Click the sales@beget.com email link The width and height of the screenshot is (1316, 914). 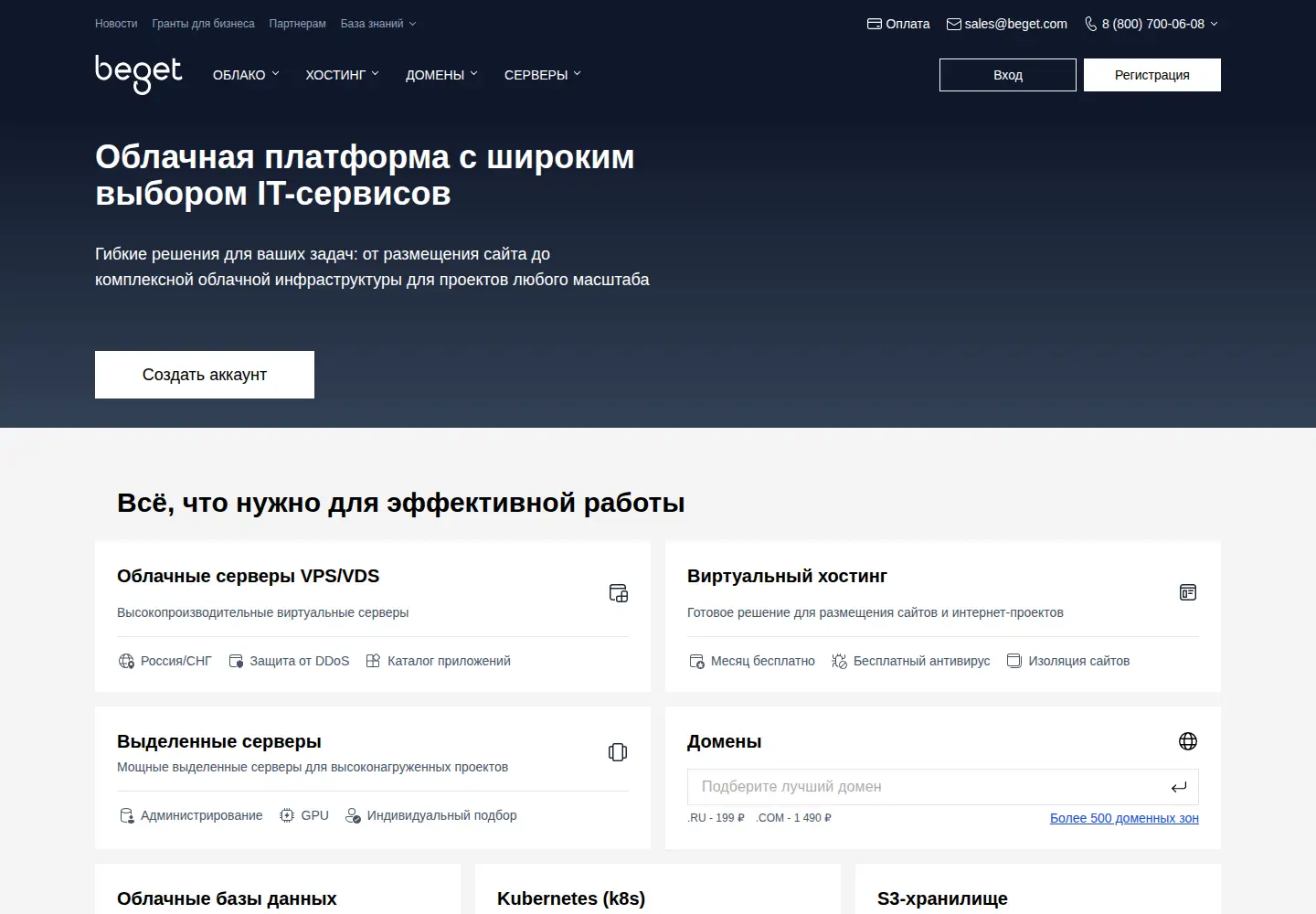[1015, 24]
